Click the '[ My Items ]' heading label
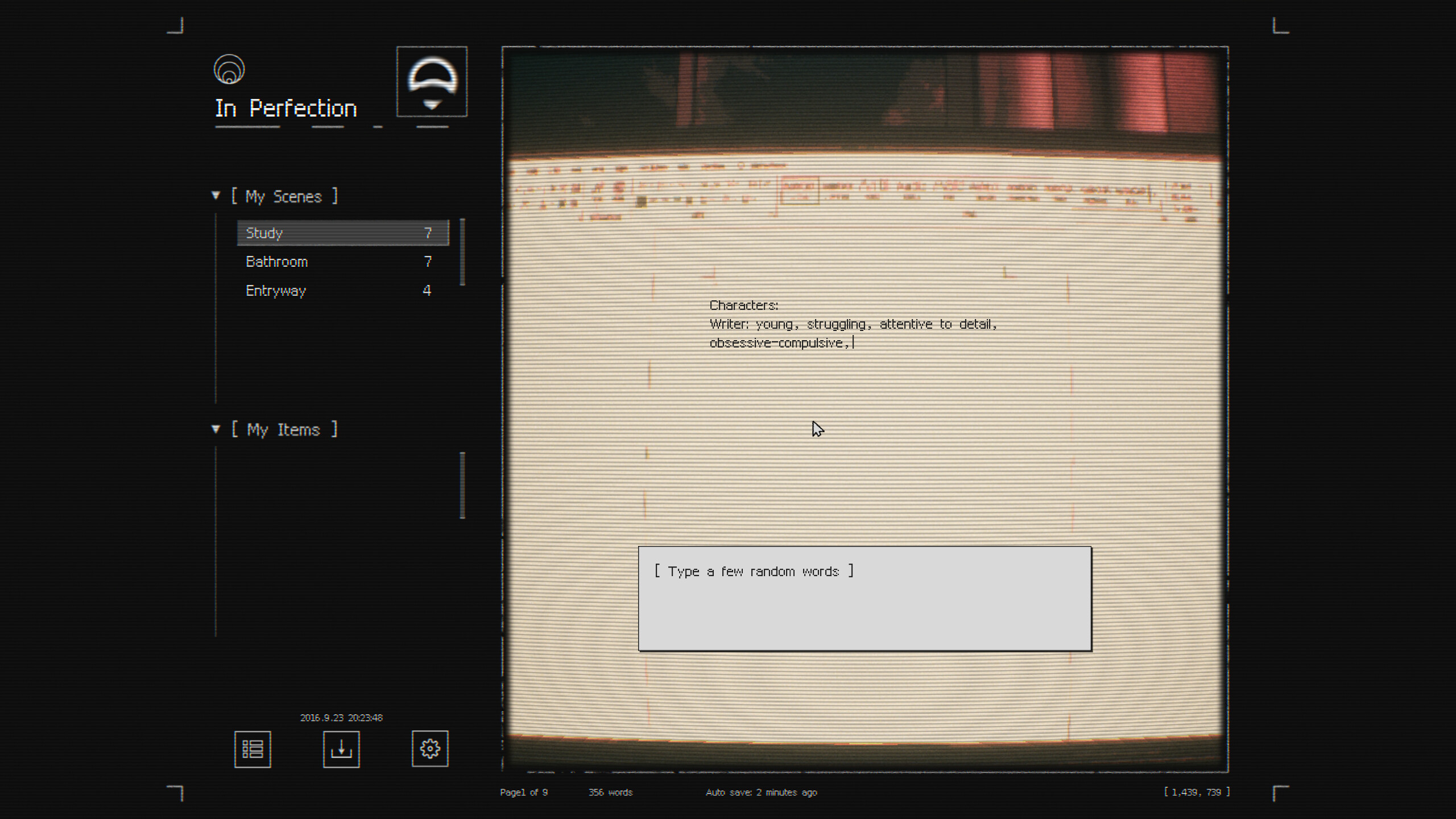1456x819 pixels. pyautogui.click(x=284, y=429)
